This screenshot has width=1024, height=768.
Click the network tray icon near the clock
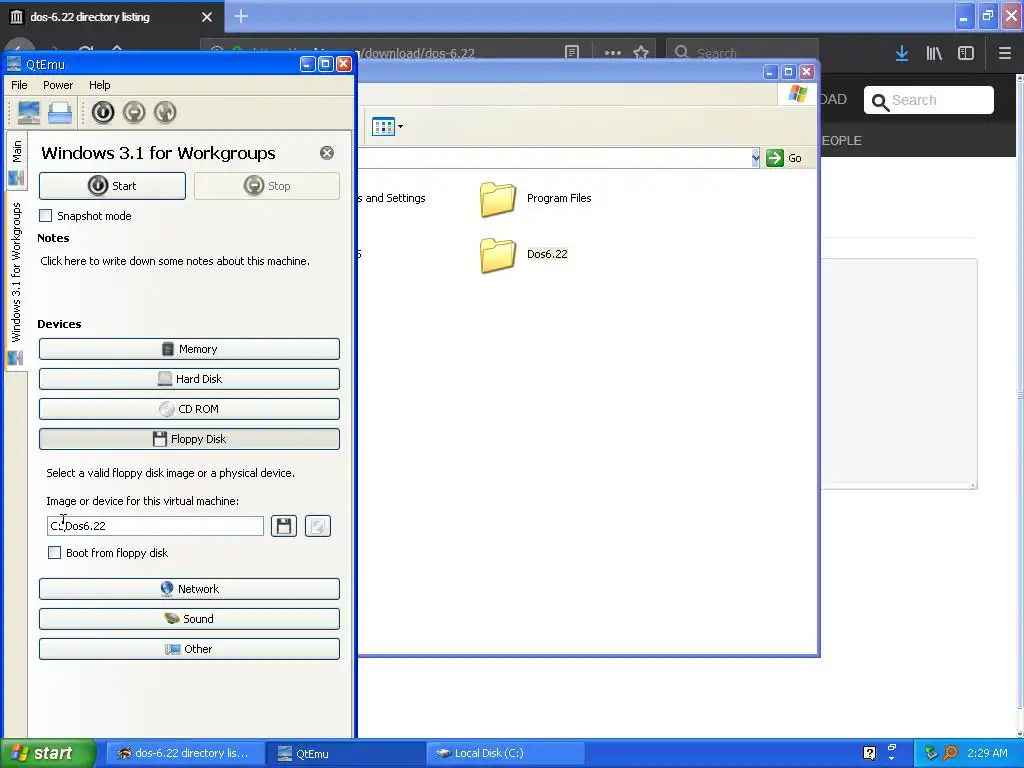931,753
